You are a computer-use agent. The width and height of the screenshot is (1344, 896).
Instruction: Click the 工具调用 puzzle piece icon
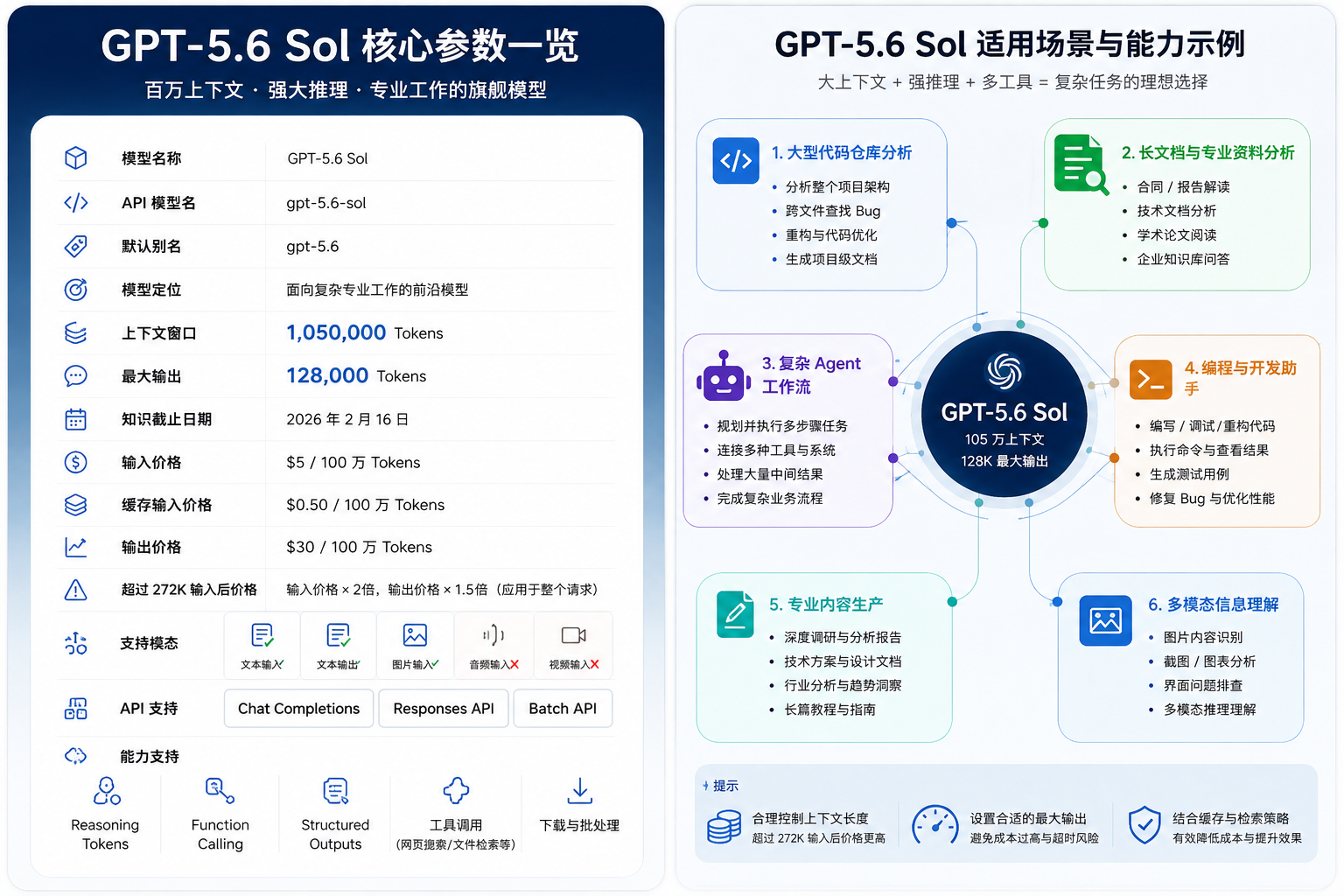(x=456, y=791)
